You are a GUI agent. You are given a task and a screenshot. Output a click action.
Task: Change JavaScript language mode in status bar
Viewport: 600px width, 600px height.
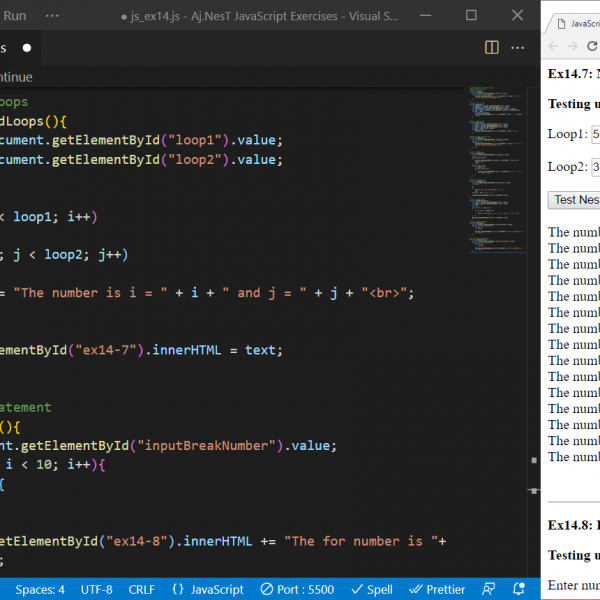[208, 589]
